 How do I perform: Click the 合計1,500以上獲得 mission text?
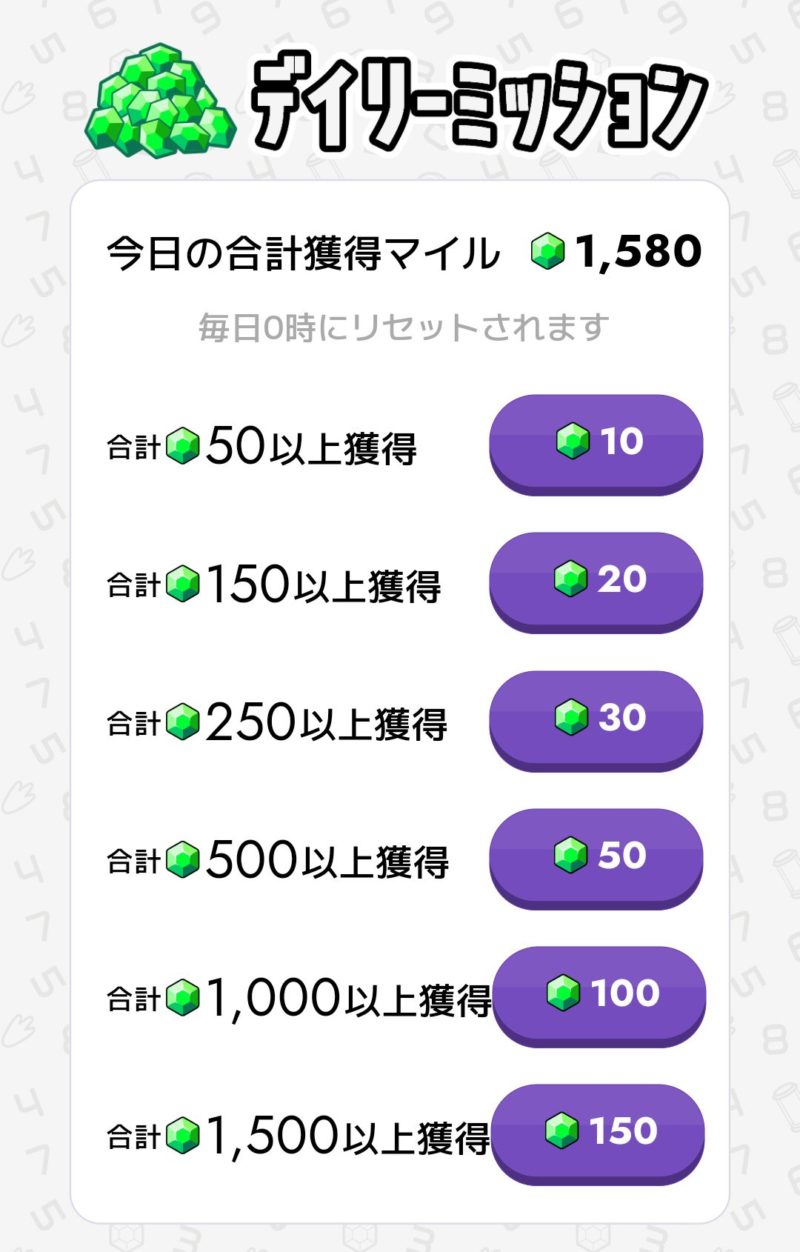[x=298, y=1135]
